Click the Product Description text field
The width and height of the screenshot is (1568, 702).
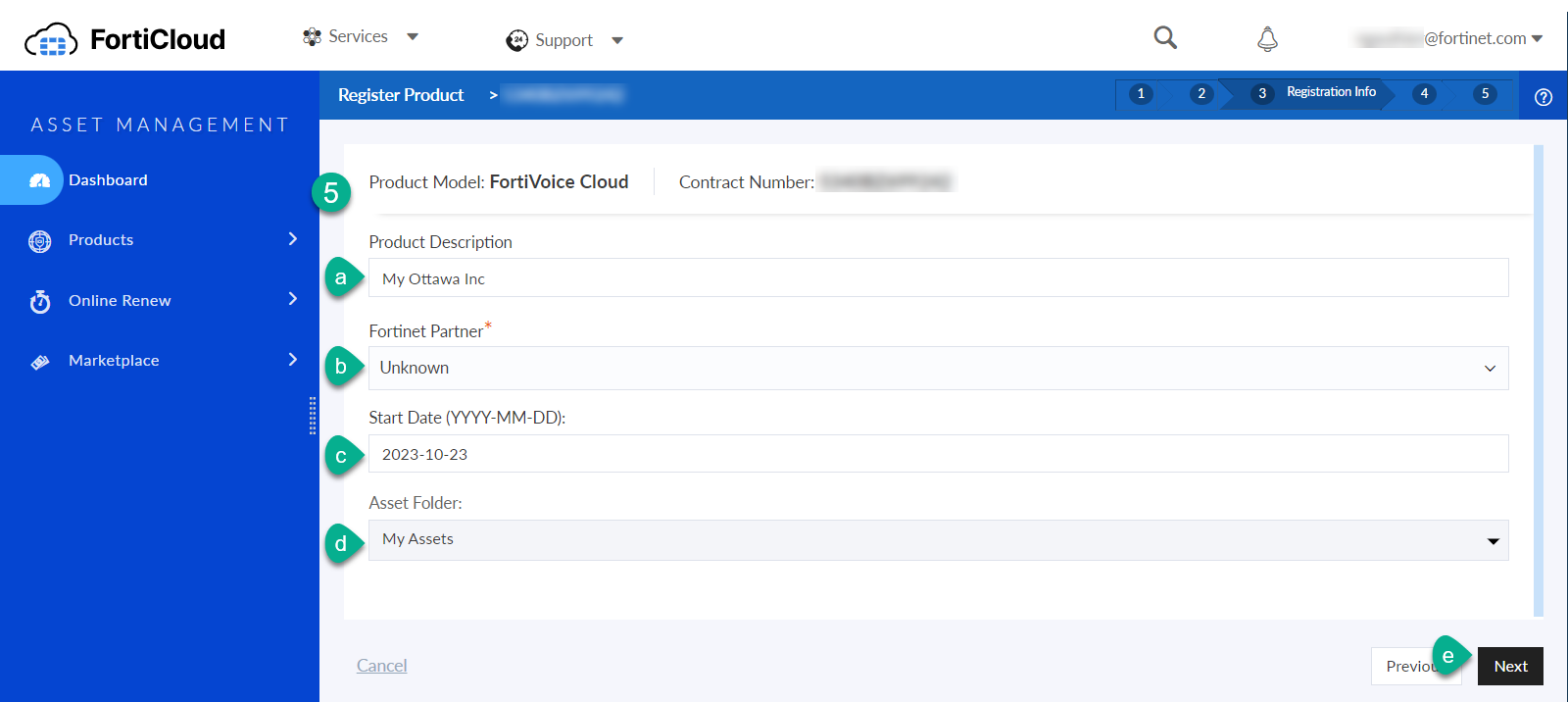point(938,278)
